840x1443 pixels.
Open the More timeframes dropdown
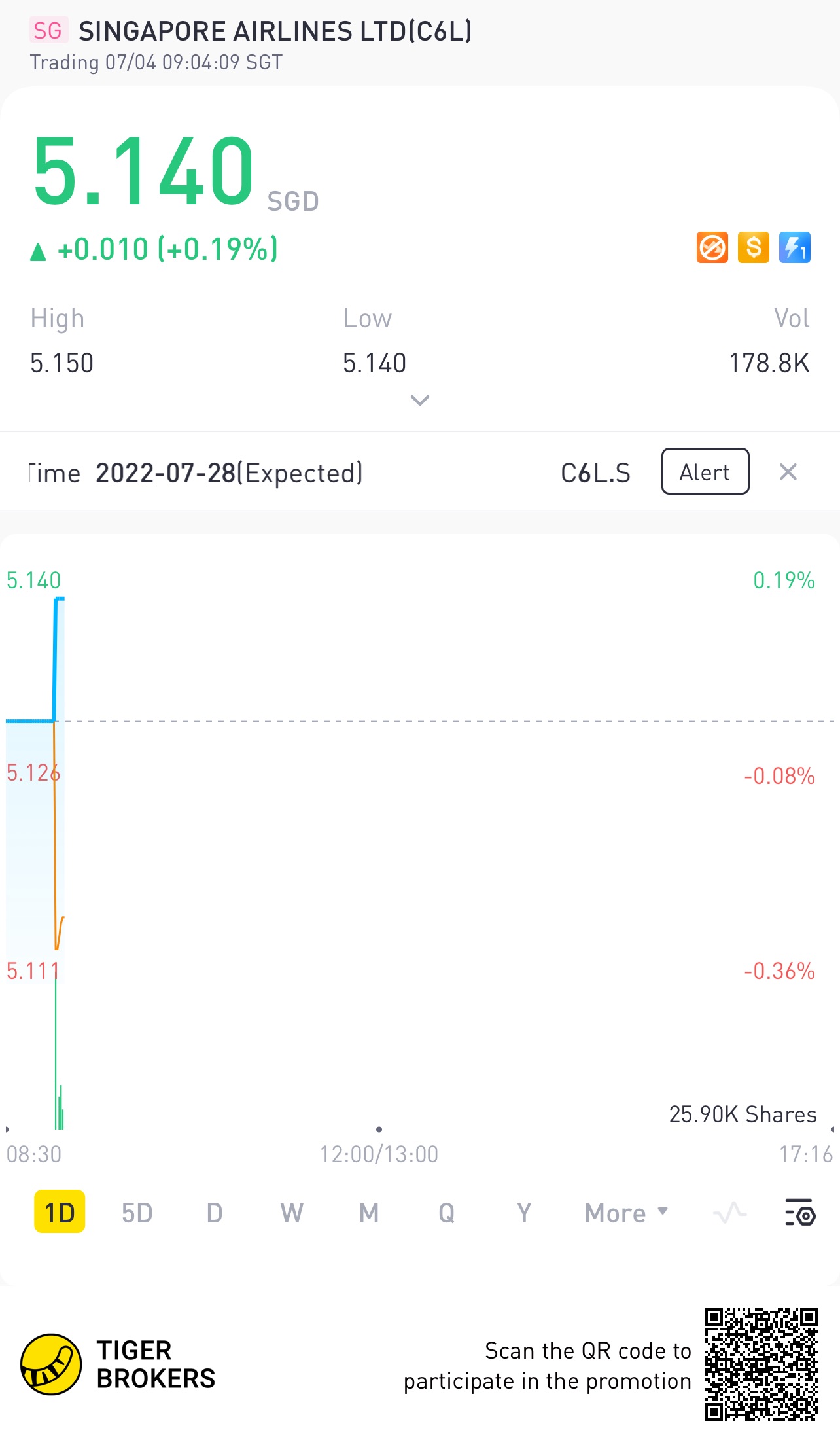tap(626, 1213)
